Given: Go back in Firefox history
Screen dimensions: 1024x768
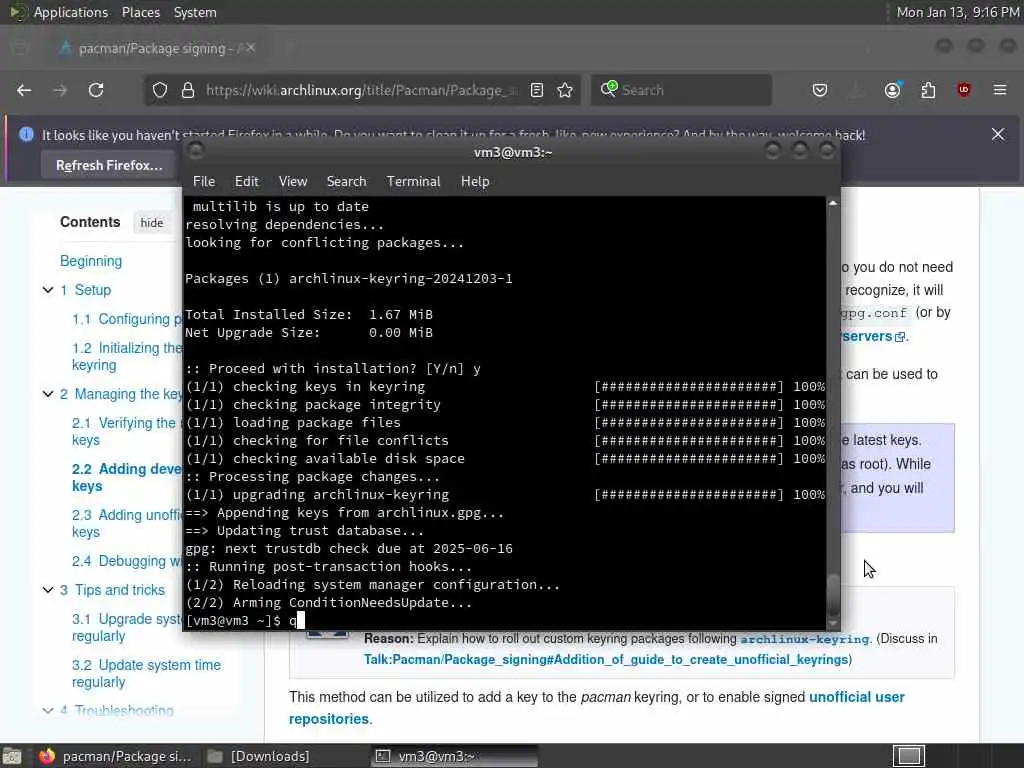Looking at the screenshot, I should click(x=24, y=90).
